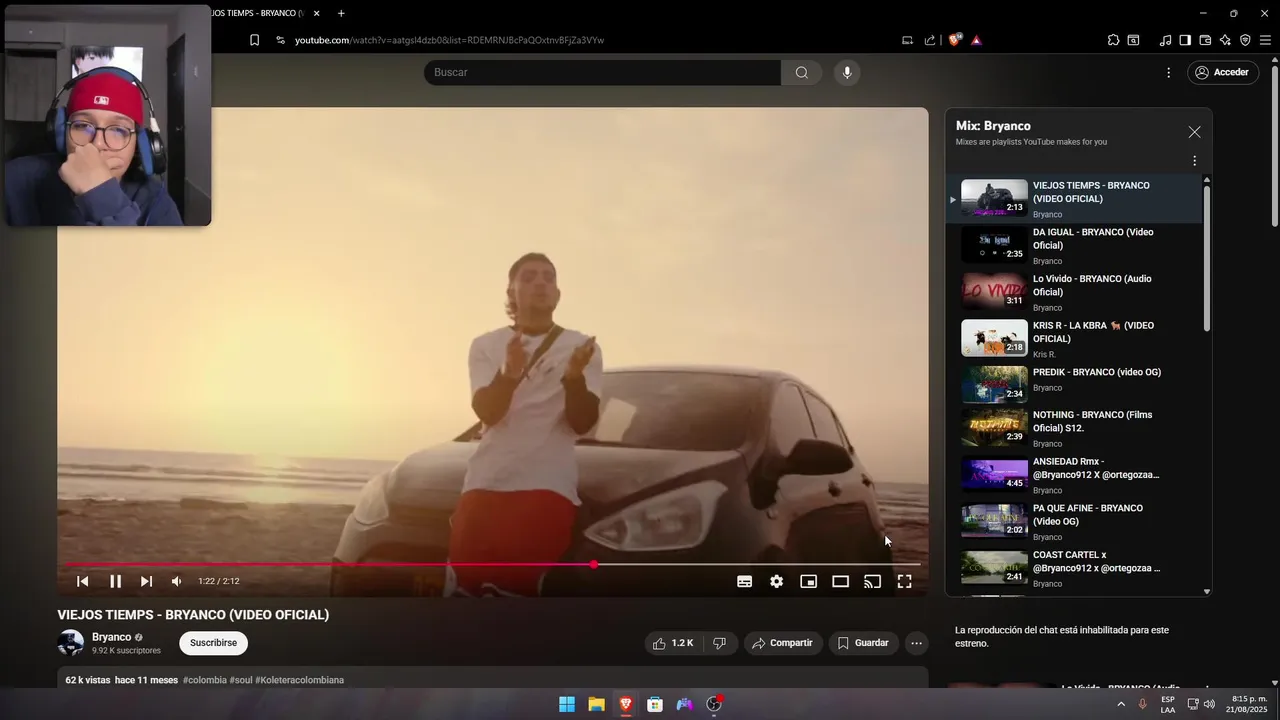Select PREDIK - BRYANCO (video OG)

pyautogui.click(x=1073, y=385)
